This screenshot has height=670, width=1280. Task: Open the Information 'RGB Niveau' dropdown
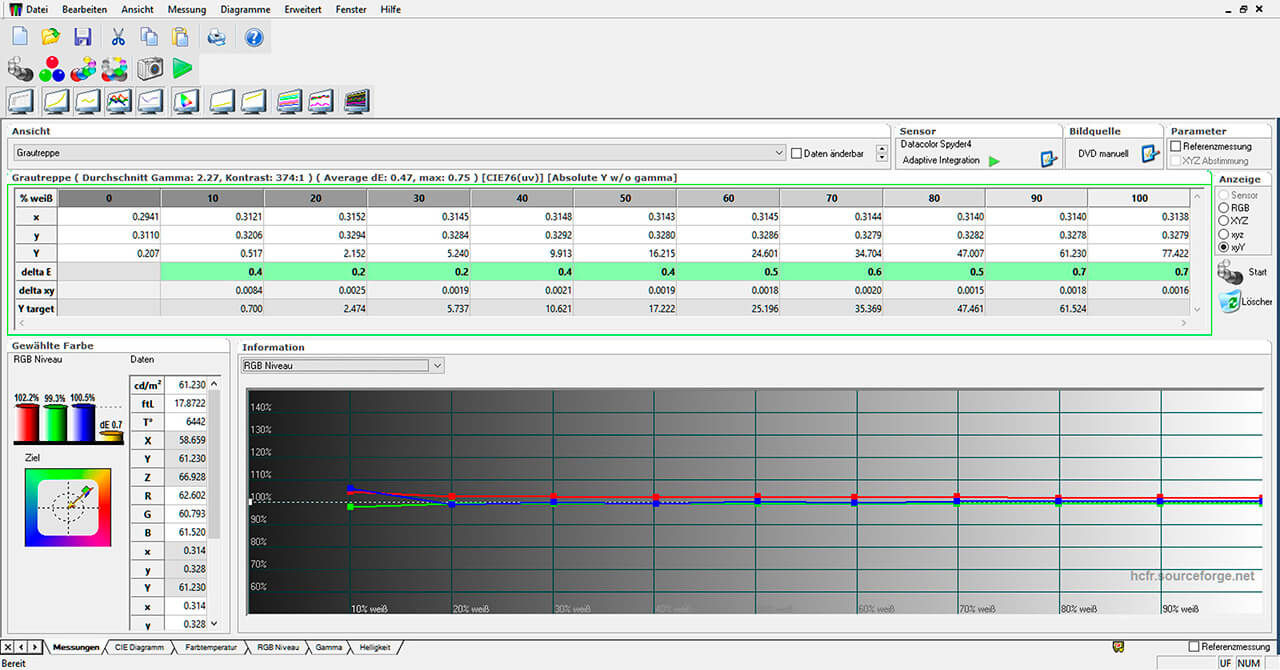(x=343, y=366)
